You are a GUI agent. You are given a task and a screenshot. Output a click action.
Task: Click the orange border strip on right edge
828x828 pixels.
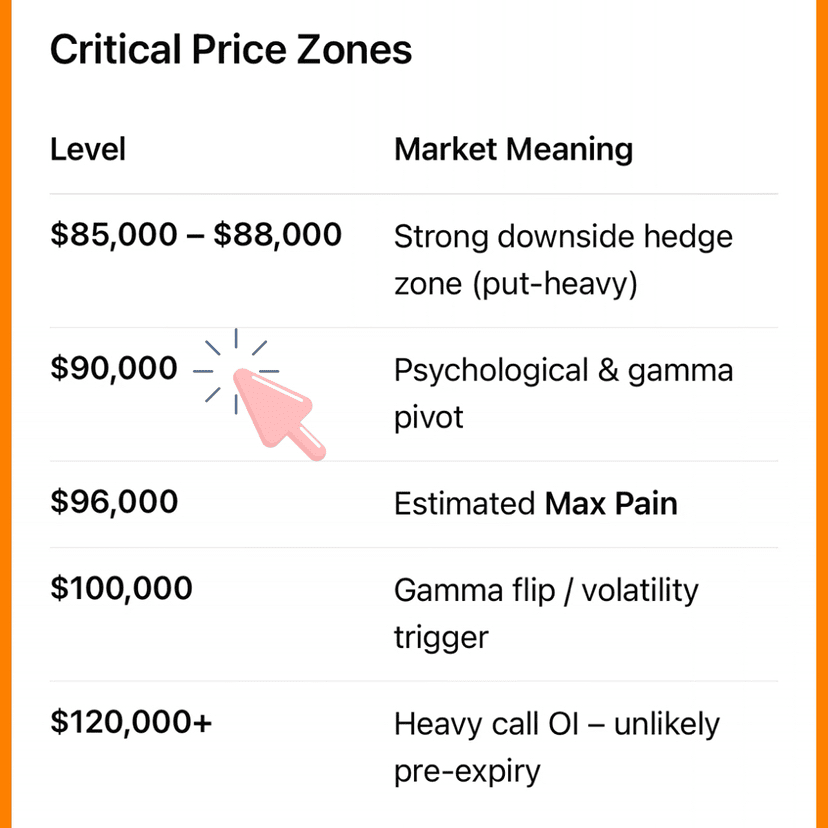(x=822, y=414)
